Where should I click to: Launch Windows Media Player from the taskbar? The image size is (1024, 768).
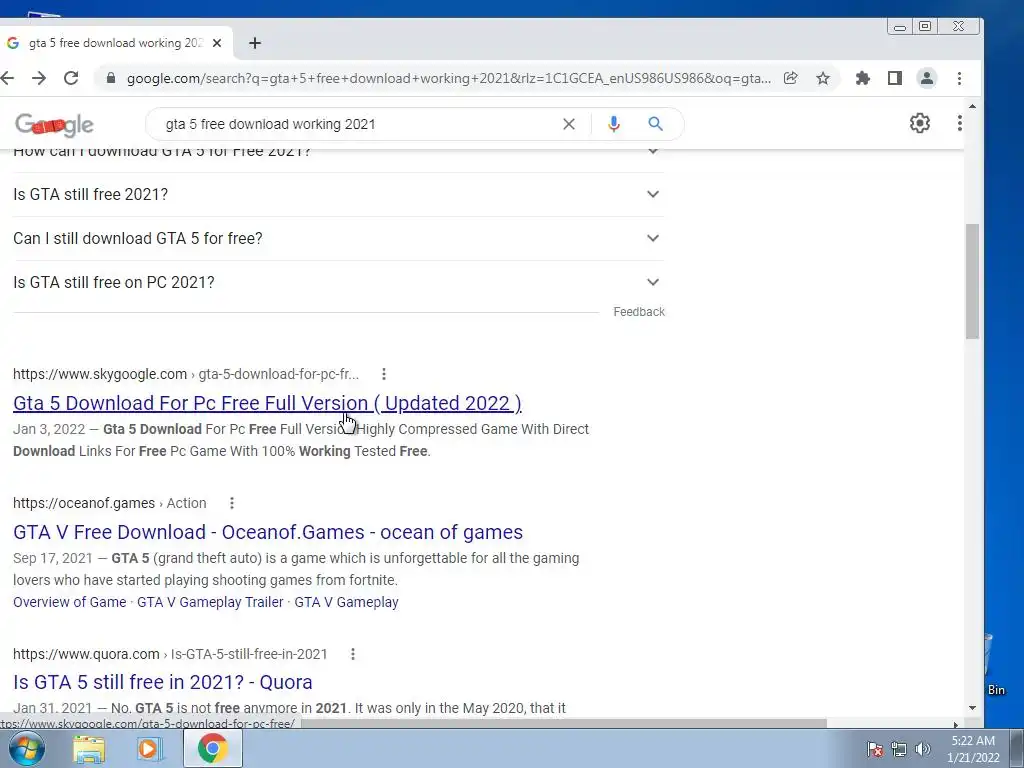[149, 749]
